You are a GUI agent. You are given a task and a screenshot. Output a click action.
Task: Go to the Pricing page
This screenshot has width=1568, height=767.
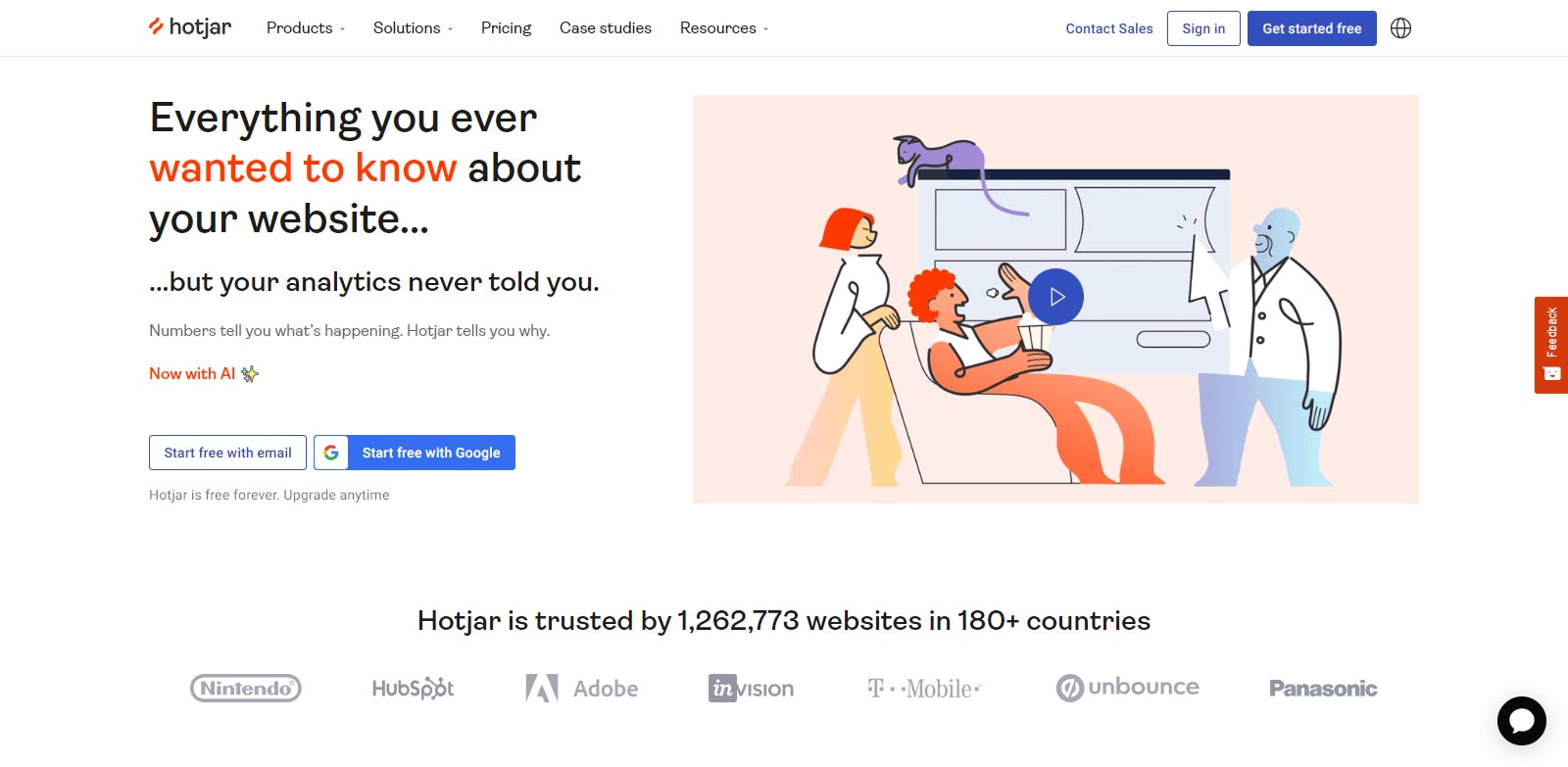(507, 28)
